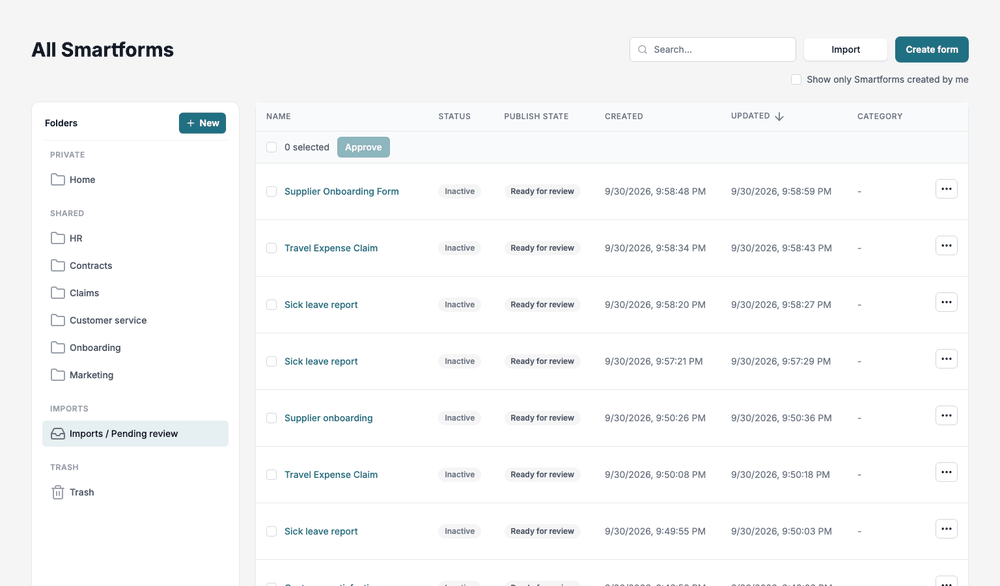The width and height of the screenshot is (1000, 586).
Task: Open ellipsis menu for Sick leave report created 9:57:21 PM
Action: point(946,359)
